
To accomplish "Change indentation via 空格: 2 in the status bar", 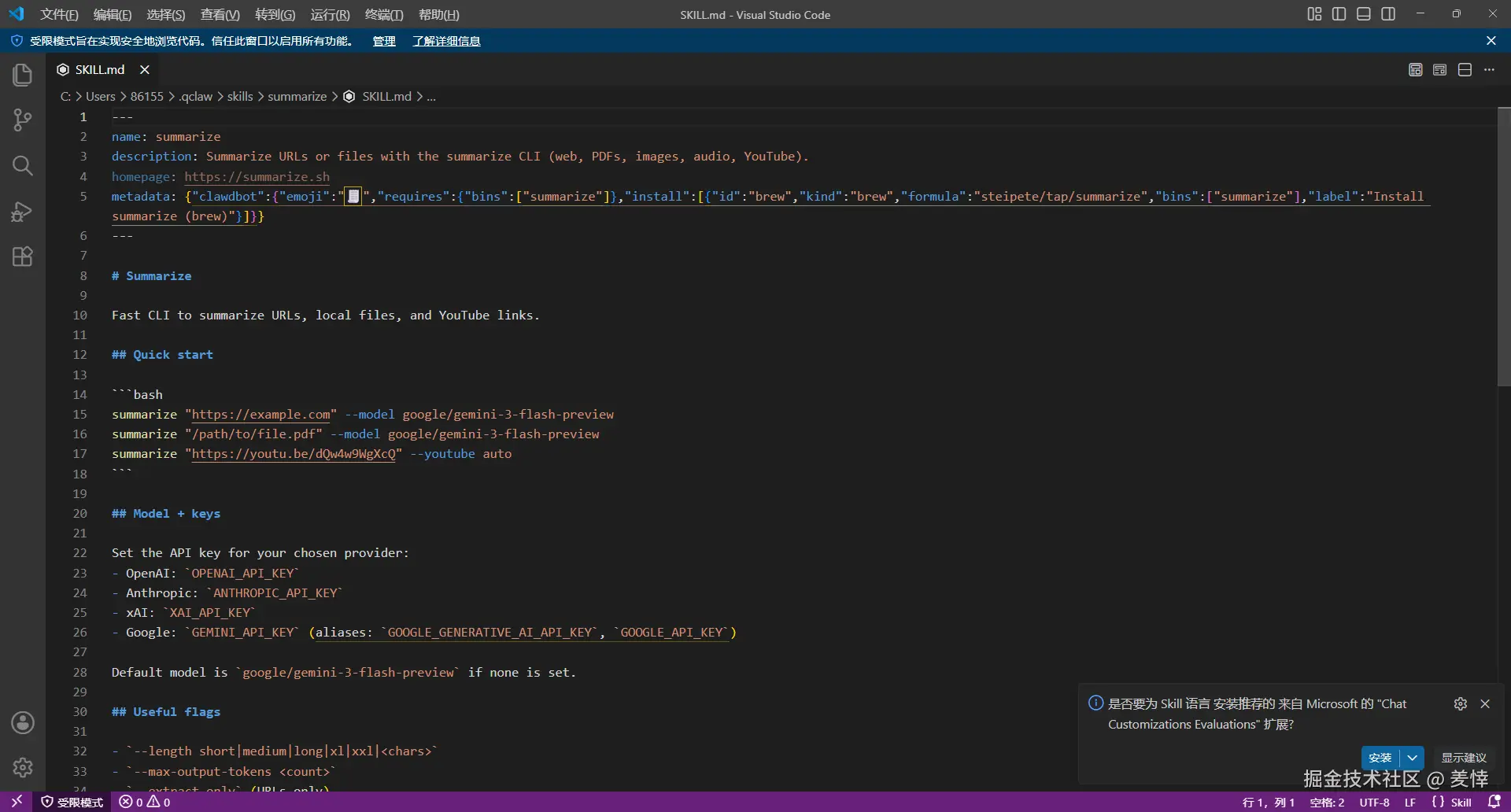I will (1327, 802).
